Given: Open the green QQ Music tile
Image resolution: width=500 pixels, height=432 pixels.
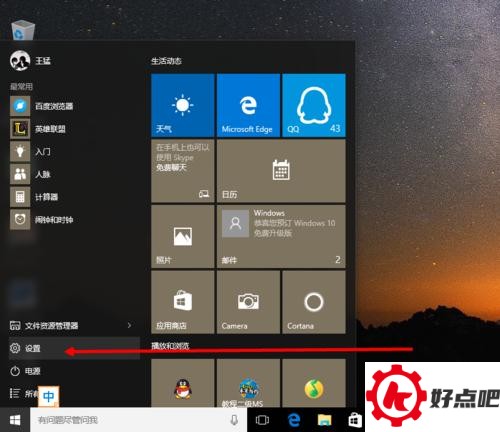Looking at the screenshot, I should 314,383.
